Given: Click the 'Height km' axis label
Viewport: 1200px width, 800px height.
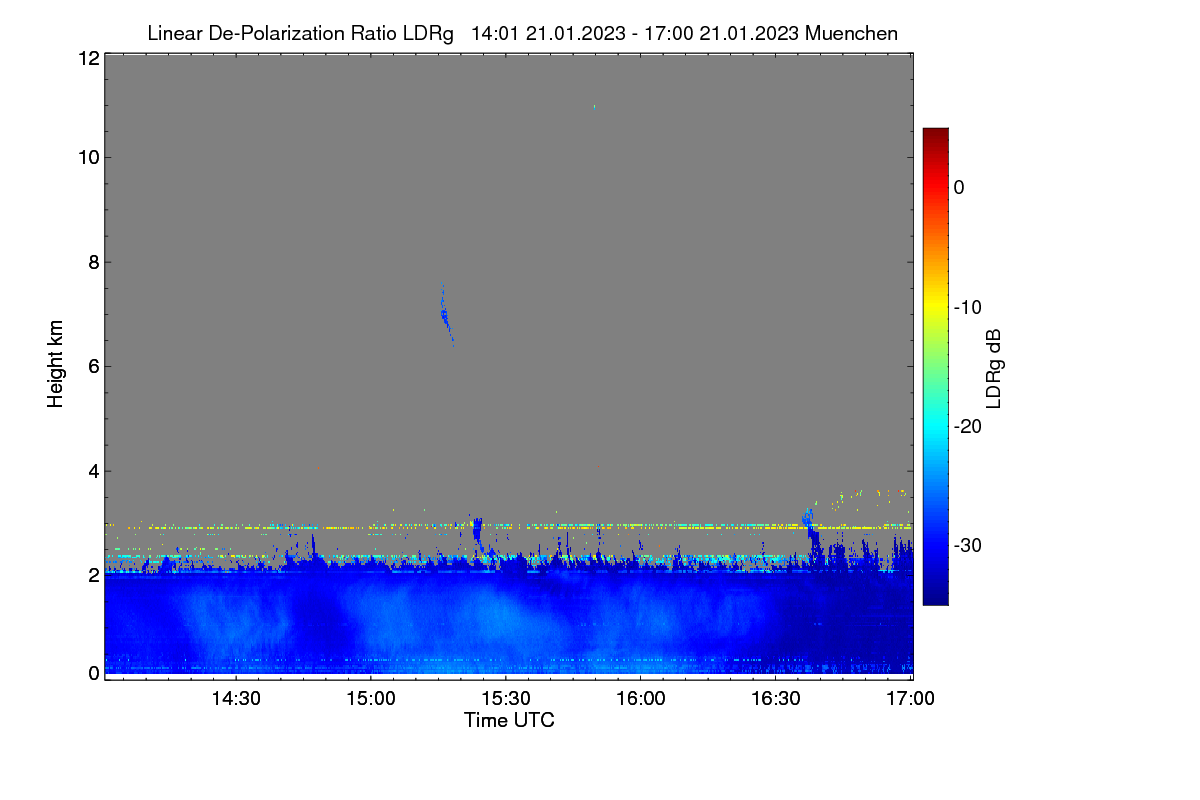Looking at the screenshot, I should pos(56,364).
